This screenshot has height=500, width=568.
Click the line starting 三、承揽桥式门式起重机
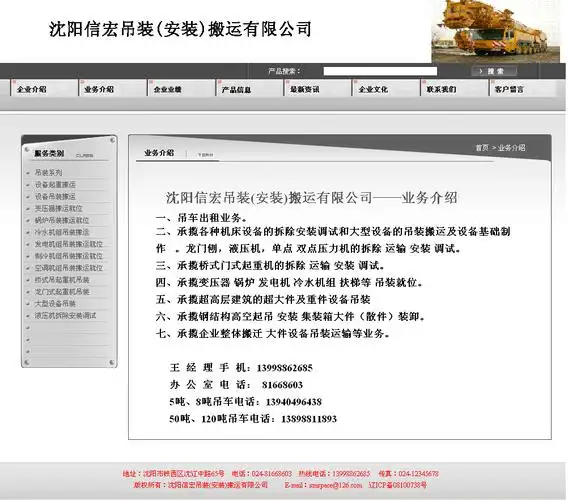pyautogui.click(x=270, y=266)
